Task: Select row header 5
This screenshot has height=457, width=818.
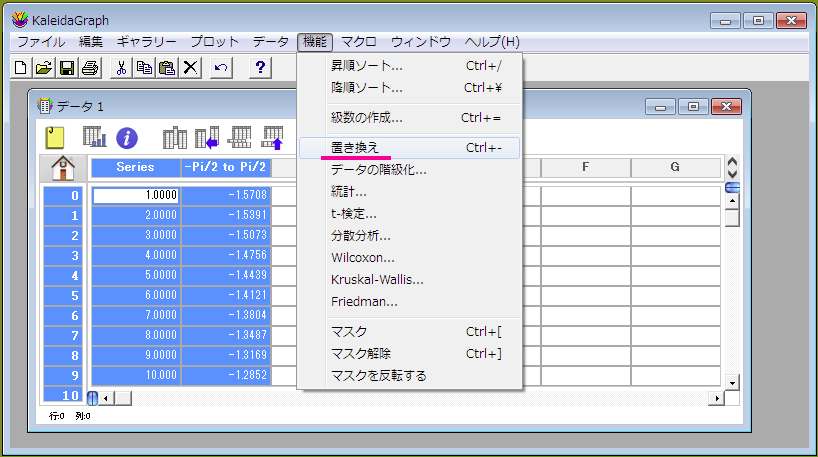Action: [63, 296]
